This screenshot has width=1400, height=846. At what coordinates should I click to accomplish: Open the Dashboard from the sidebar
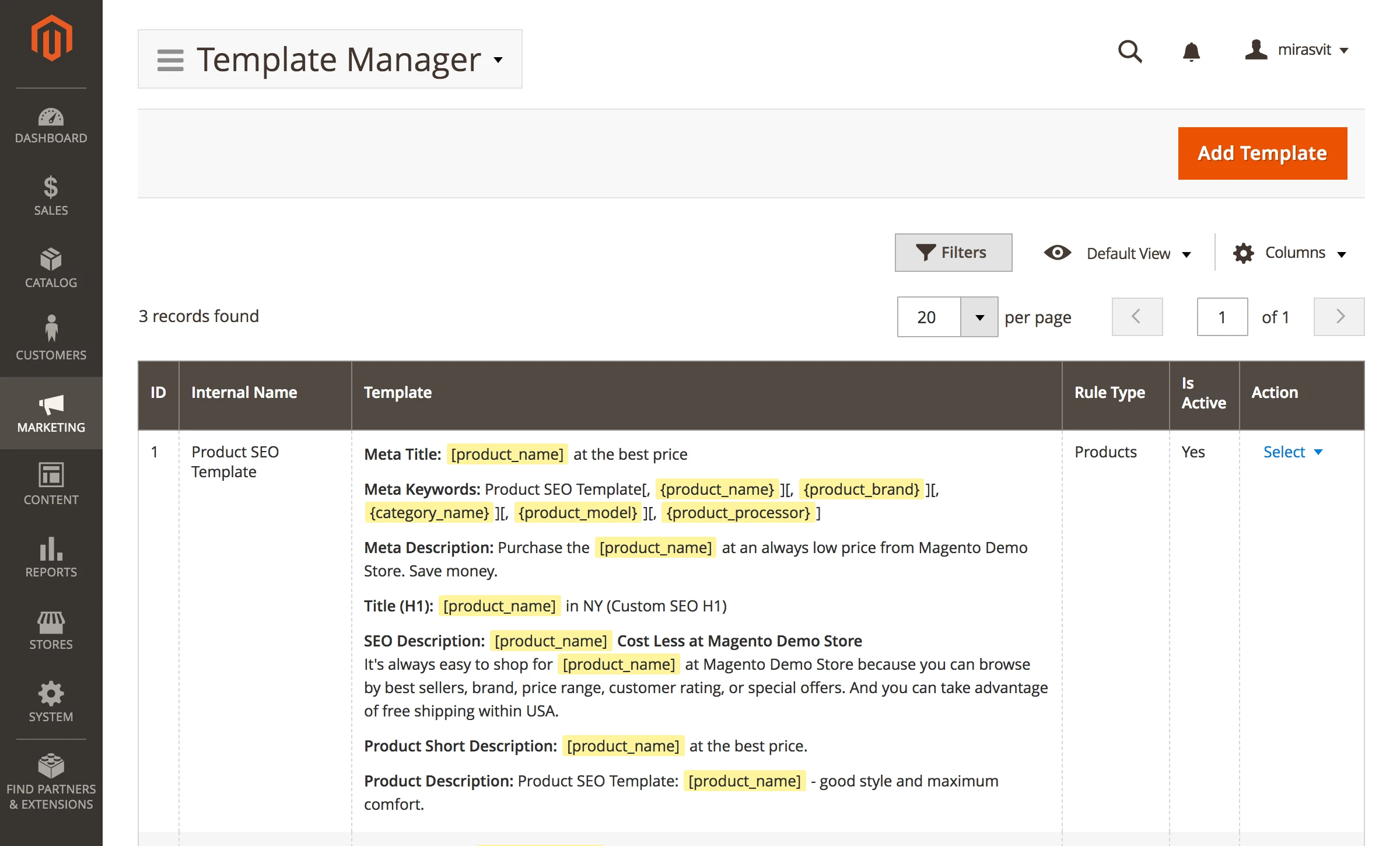(x=51, y=124)
